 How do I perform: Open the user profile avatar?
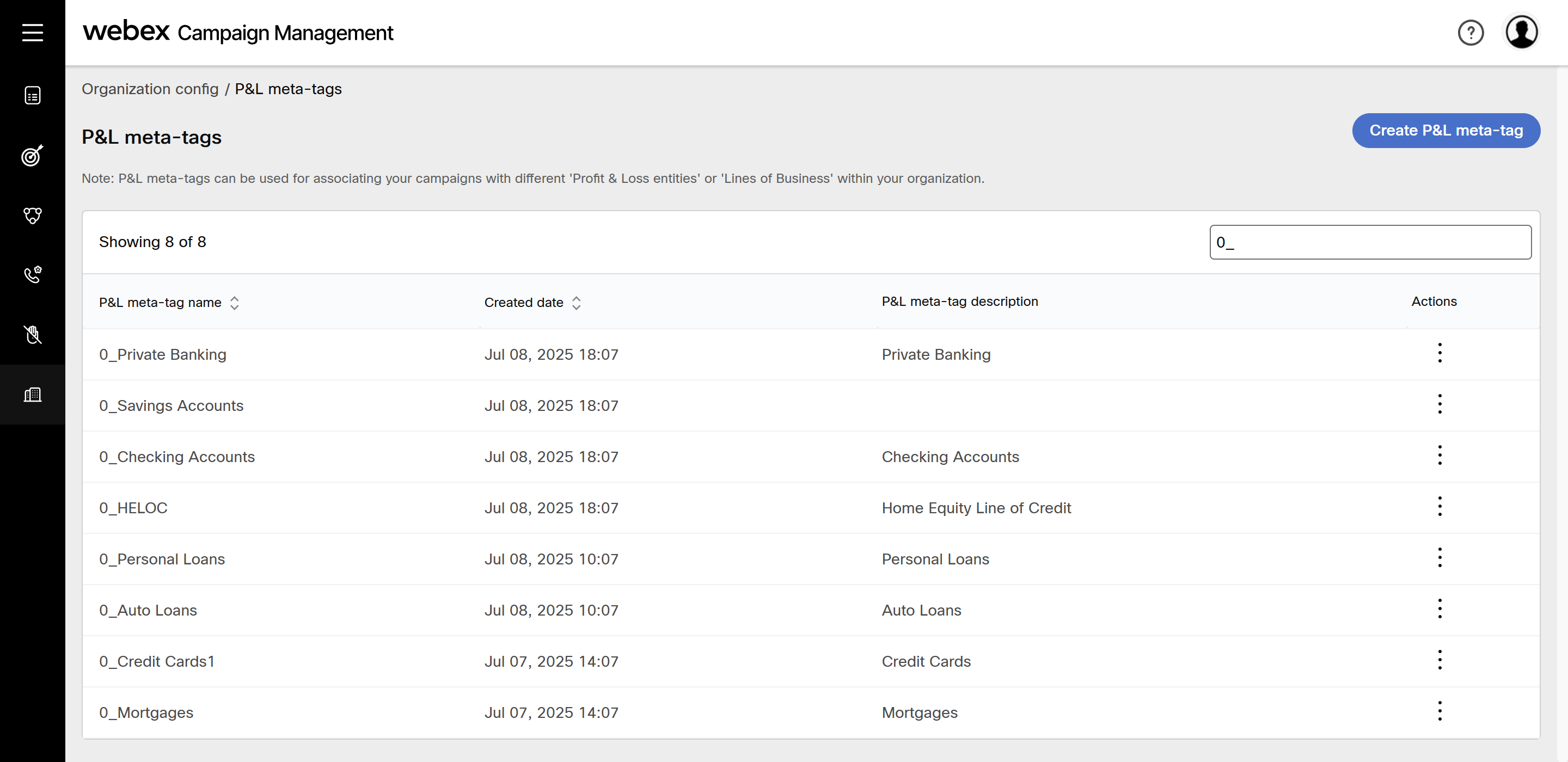click(x=1521, y=32)
